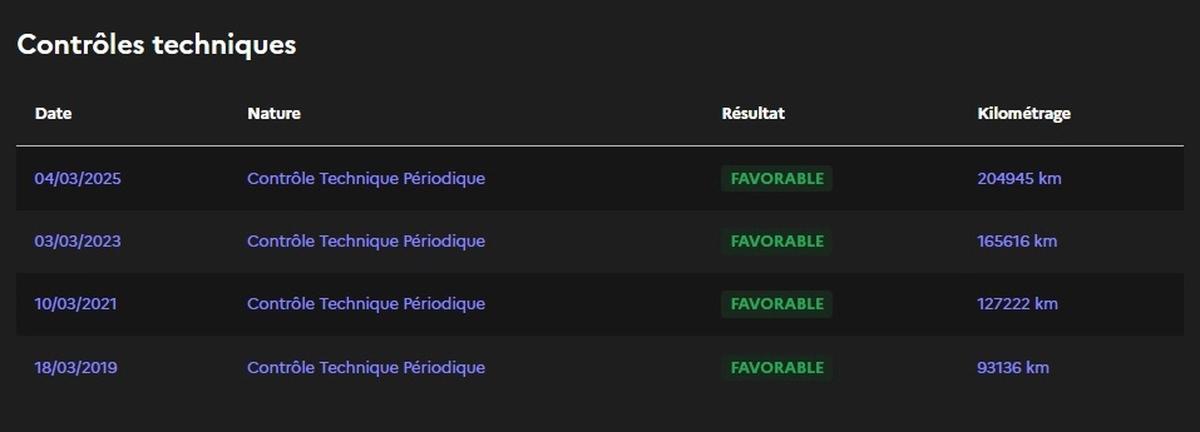
Task: Click the 93136 km mileage value
Action: click(x=1013, y=368)
